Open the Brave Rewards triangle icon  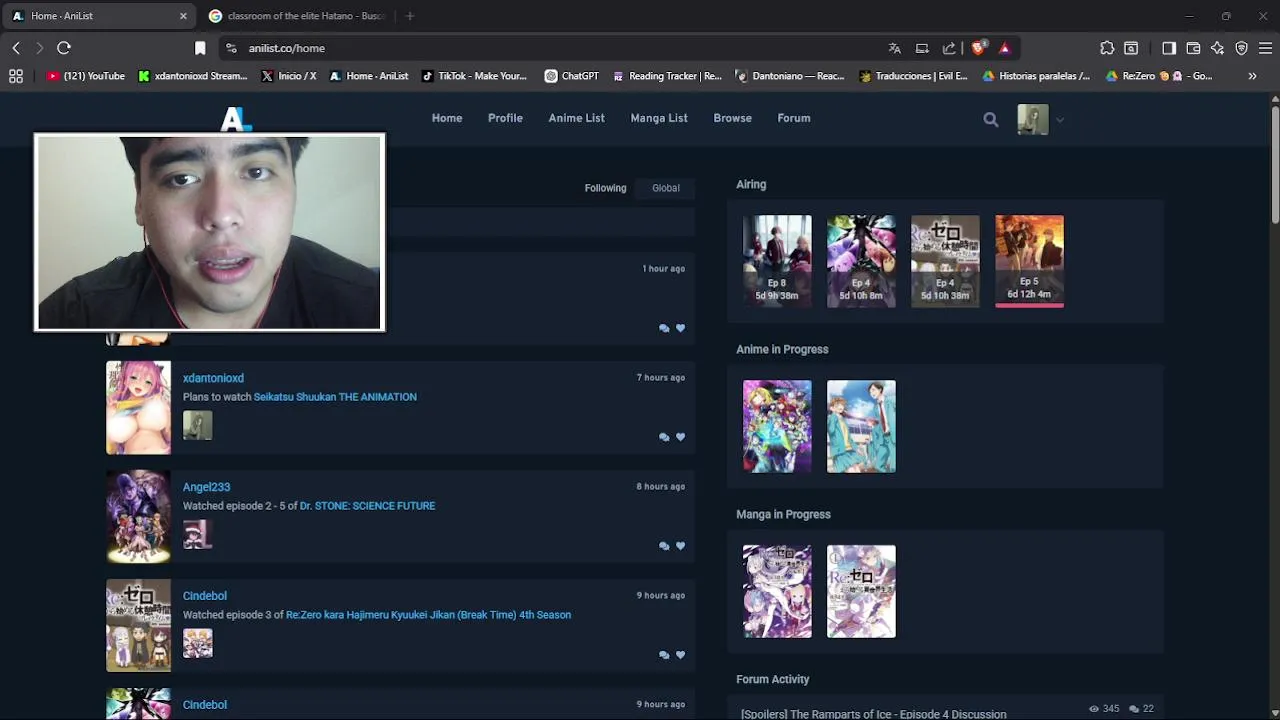(x=1004, y=48)
